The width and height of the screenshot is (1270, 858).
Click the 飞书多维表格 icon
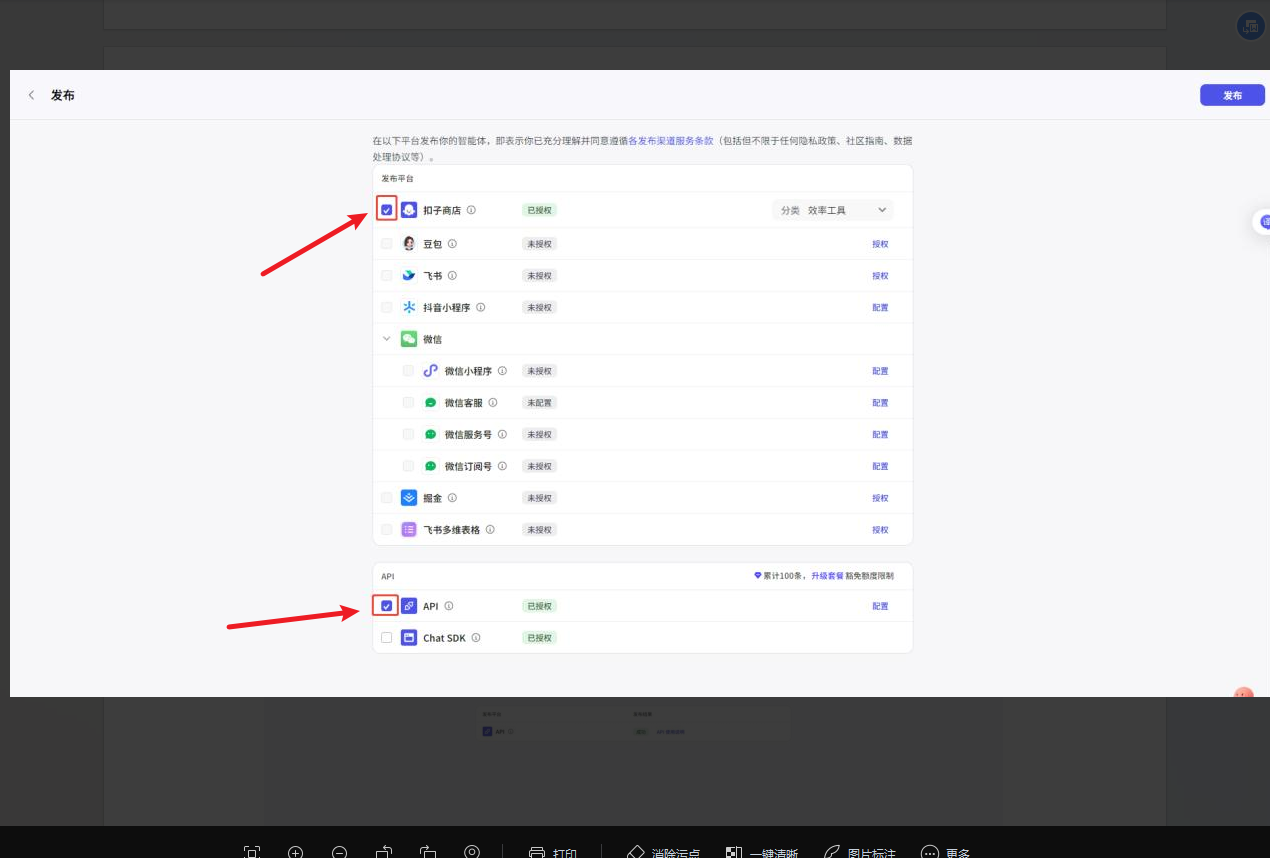pyautogui.click(x=409, y=530)
